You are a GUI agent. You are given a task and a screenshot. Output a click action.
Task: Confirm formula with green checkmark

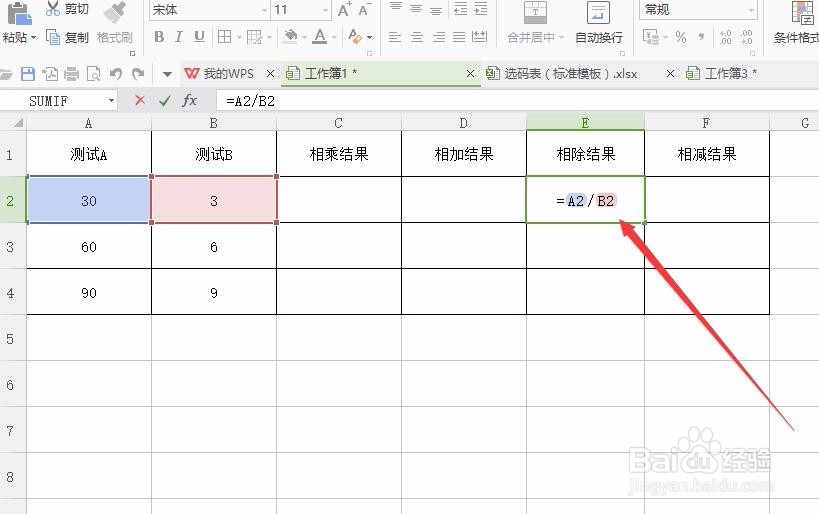point(165,100)
